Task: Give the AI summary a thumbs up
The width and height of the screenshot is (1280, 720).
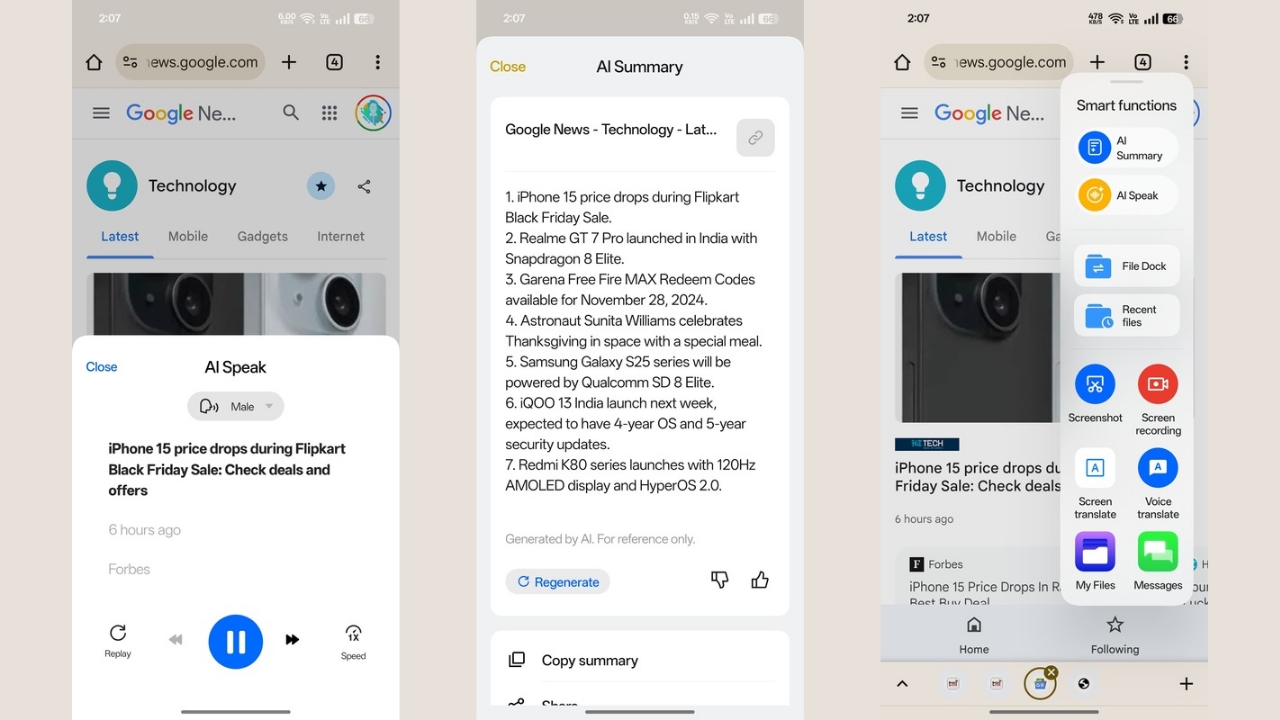Action: point(760,580)
